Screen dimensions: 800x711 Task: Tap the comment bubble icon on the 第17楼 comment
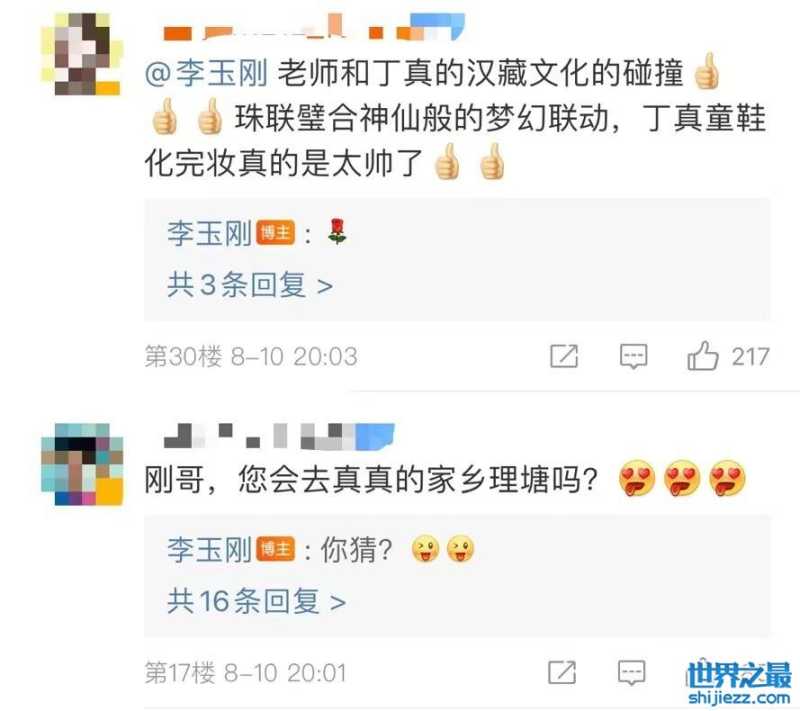click(x=632, y=673)
